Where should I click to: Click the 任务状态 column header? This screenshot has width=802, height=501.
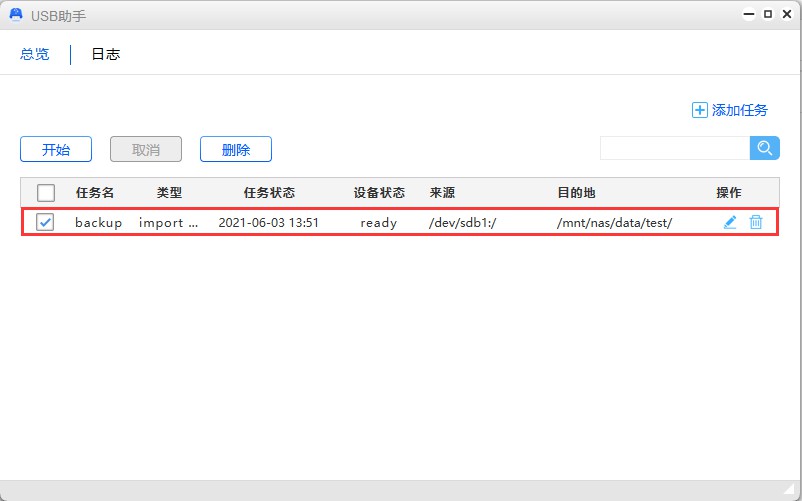(269, 193)
